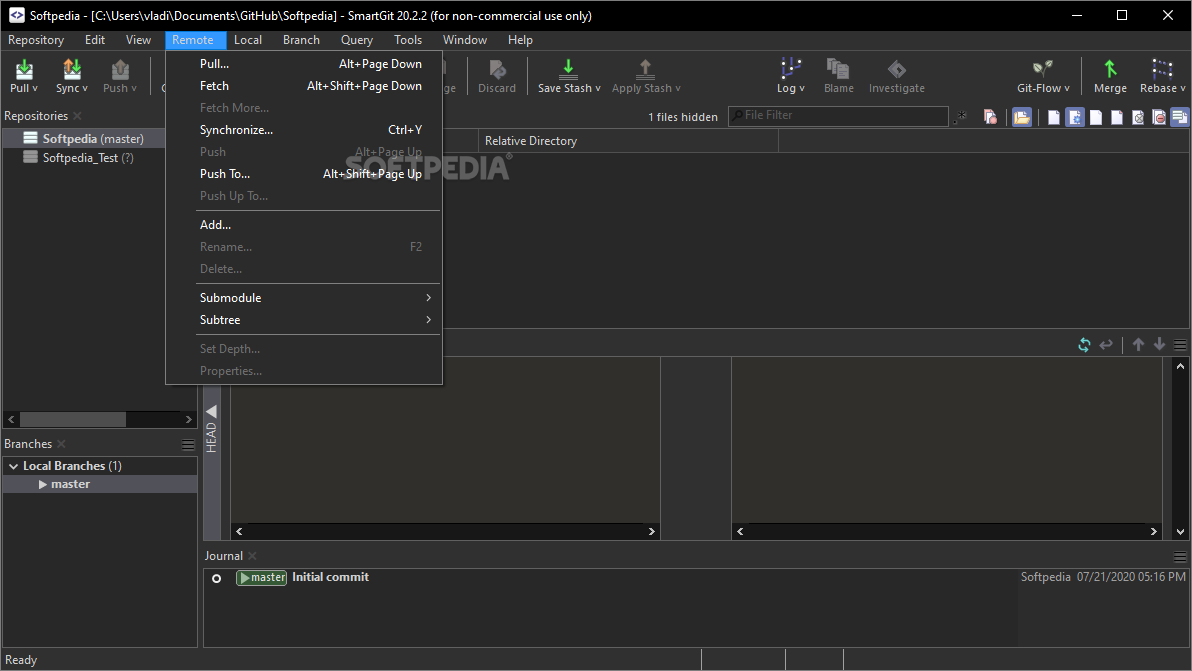
Task: Choose Fetch from the Remote menu
Action: (x=304, y=86)
